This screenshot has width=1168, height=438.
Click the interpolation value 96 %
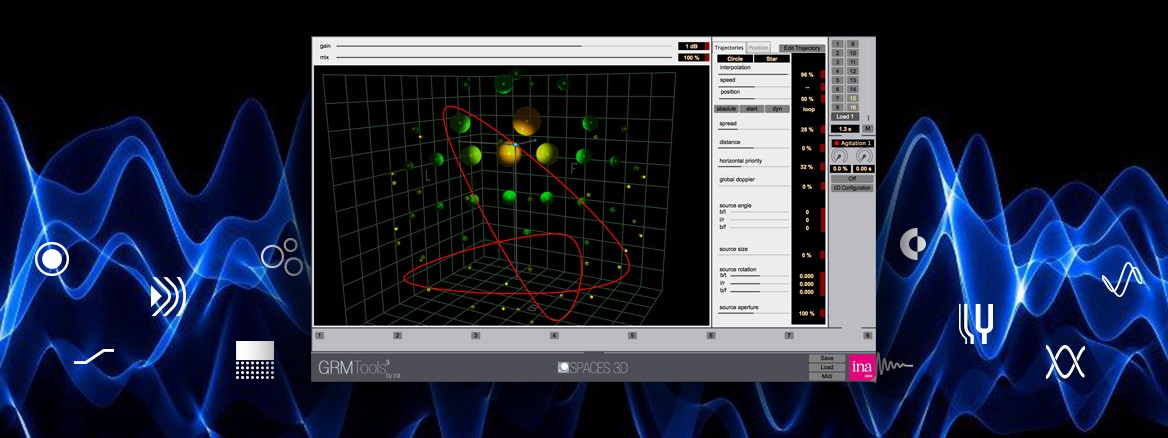pyautogui.click(x=807, y=75)
